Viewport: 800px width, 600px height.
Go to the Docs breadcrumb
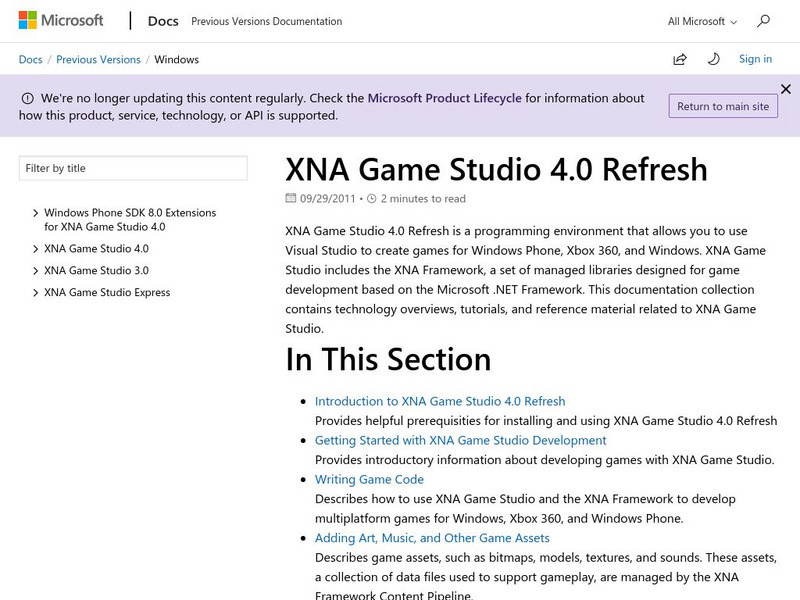(30, 59)
